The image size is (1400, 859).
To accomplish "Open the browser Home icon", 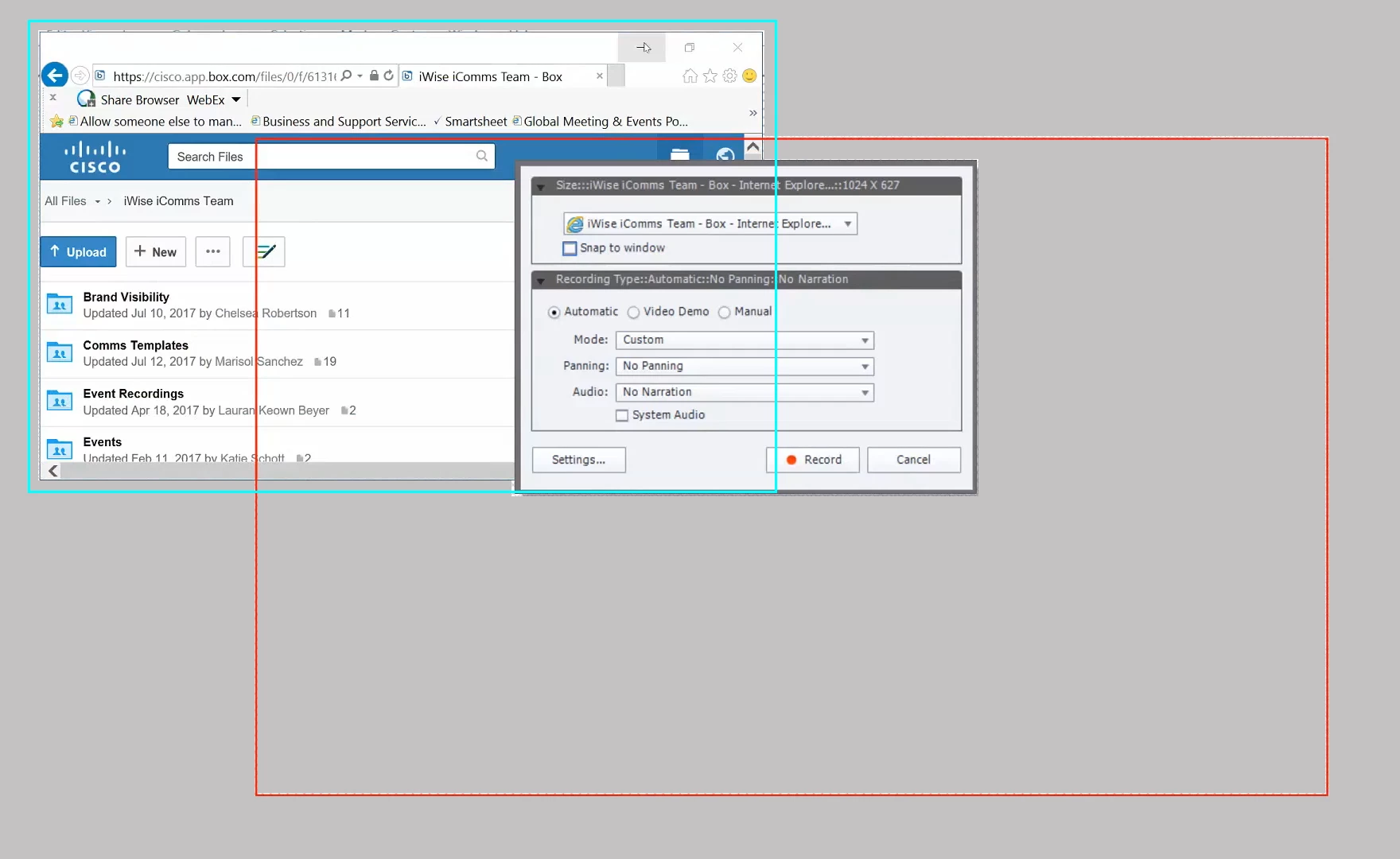I will (690, 76).
